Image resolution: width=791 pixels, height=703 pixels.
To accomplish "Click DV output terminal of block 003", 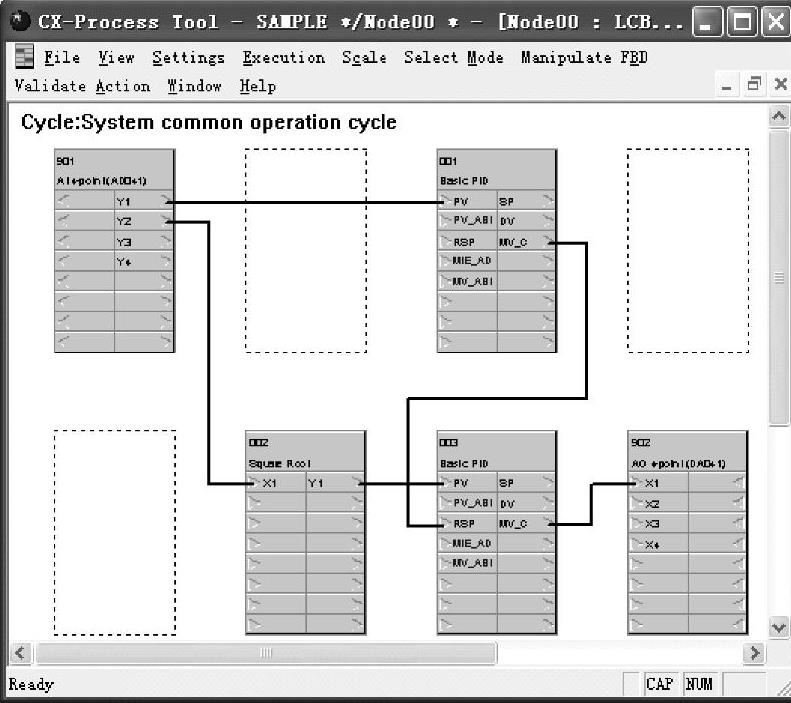I will [526, 503].
